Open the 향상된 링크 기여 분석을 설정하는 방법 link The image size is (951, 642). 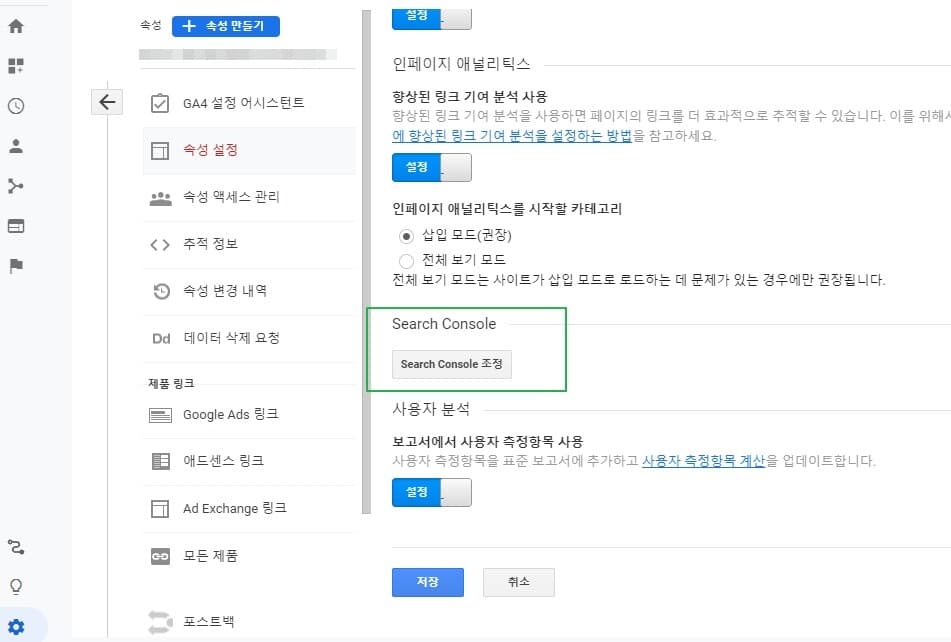tap(512, 136)
